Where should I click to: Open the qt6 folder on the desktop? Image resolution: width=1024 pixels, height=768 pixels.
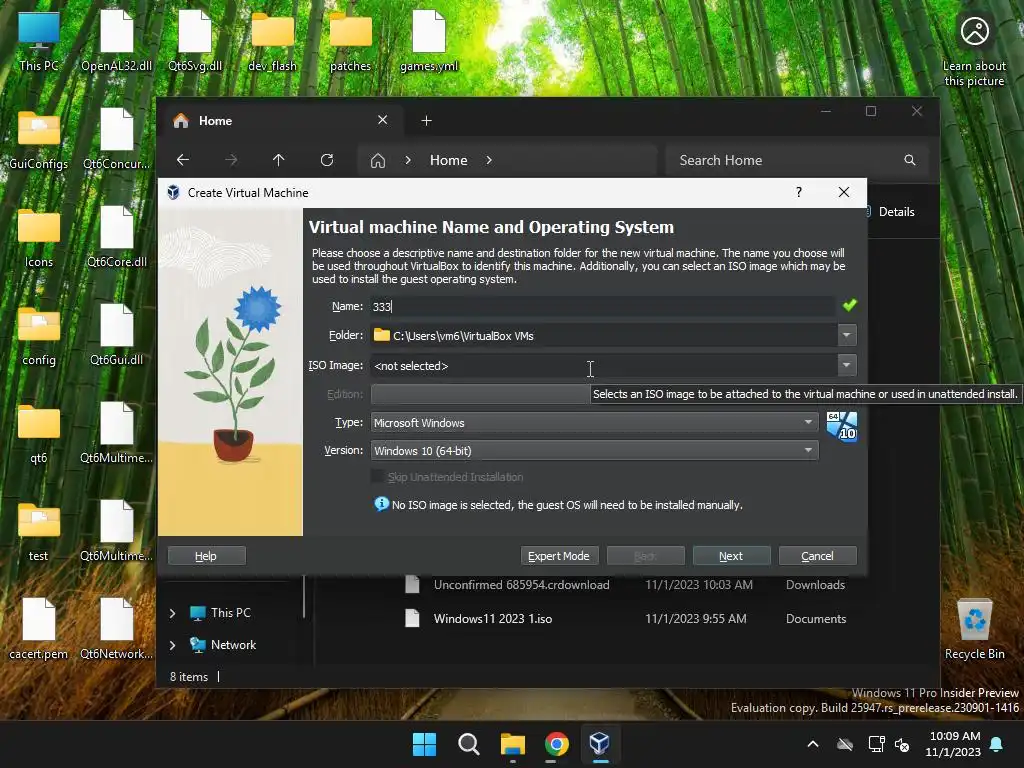coord(39,433)
